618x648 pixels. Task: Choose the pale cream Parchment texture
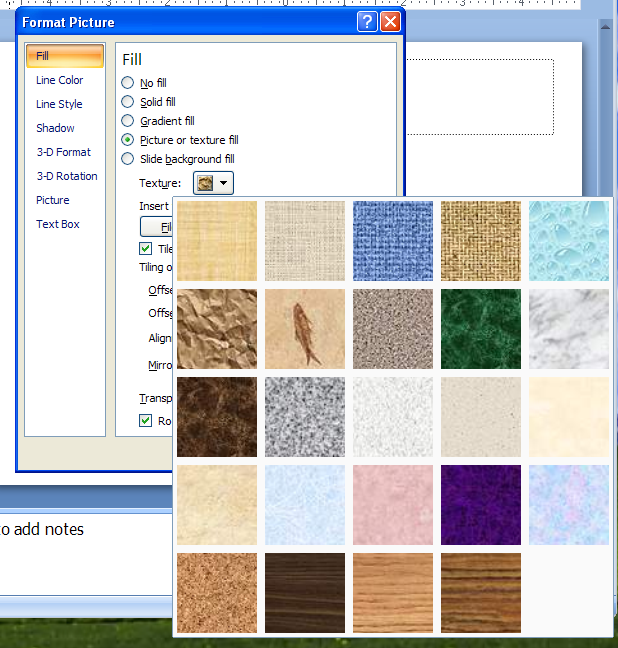coord(569,417)
